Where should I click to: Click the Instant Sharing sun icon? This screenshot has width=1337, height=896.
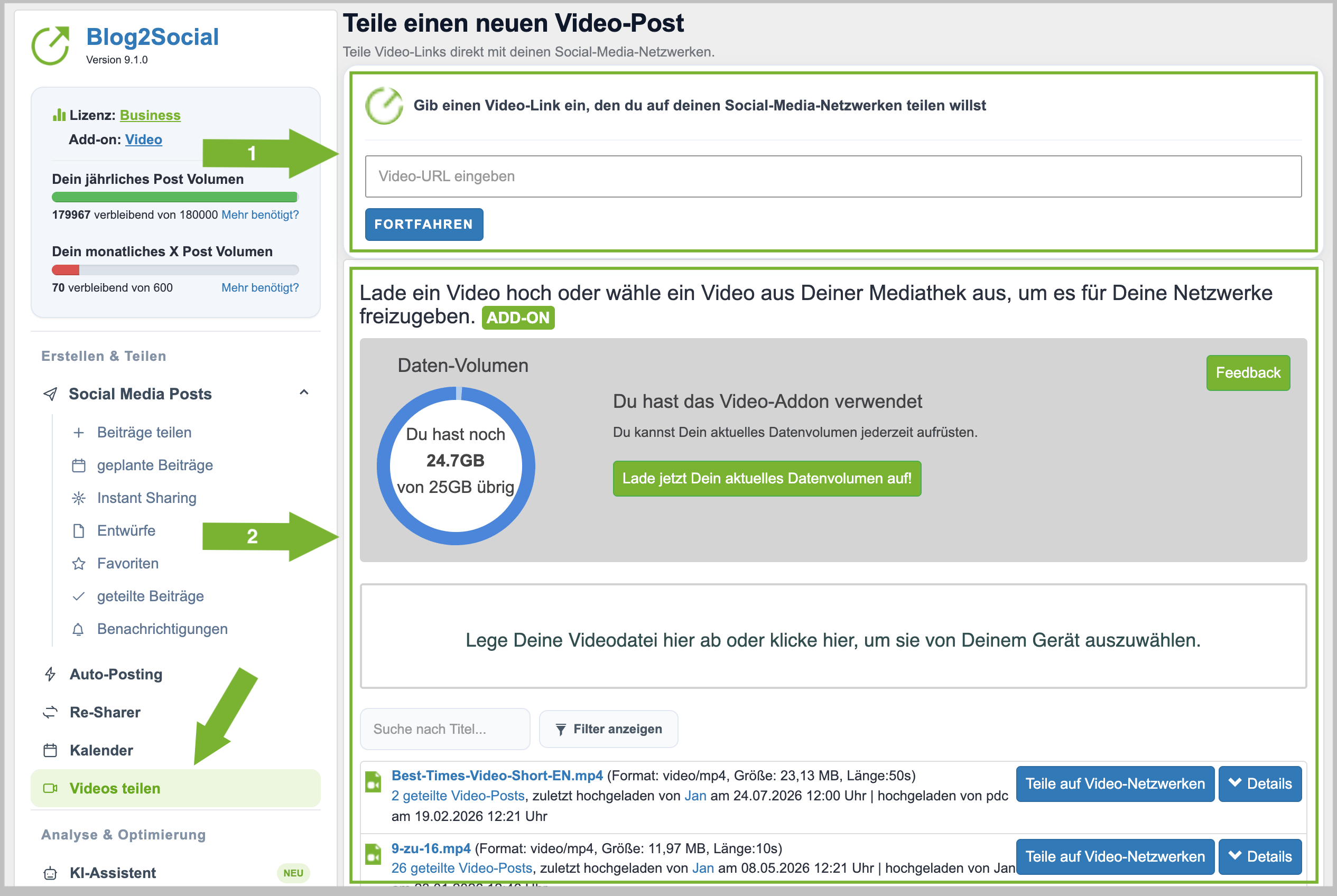tap(79, 498)
